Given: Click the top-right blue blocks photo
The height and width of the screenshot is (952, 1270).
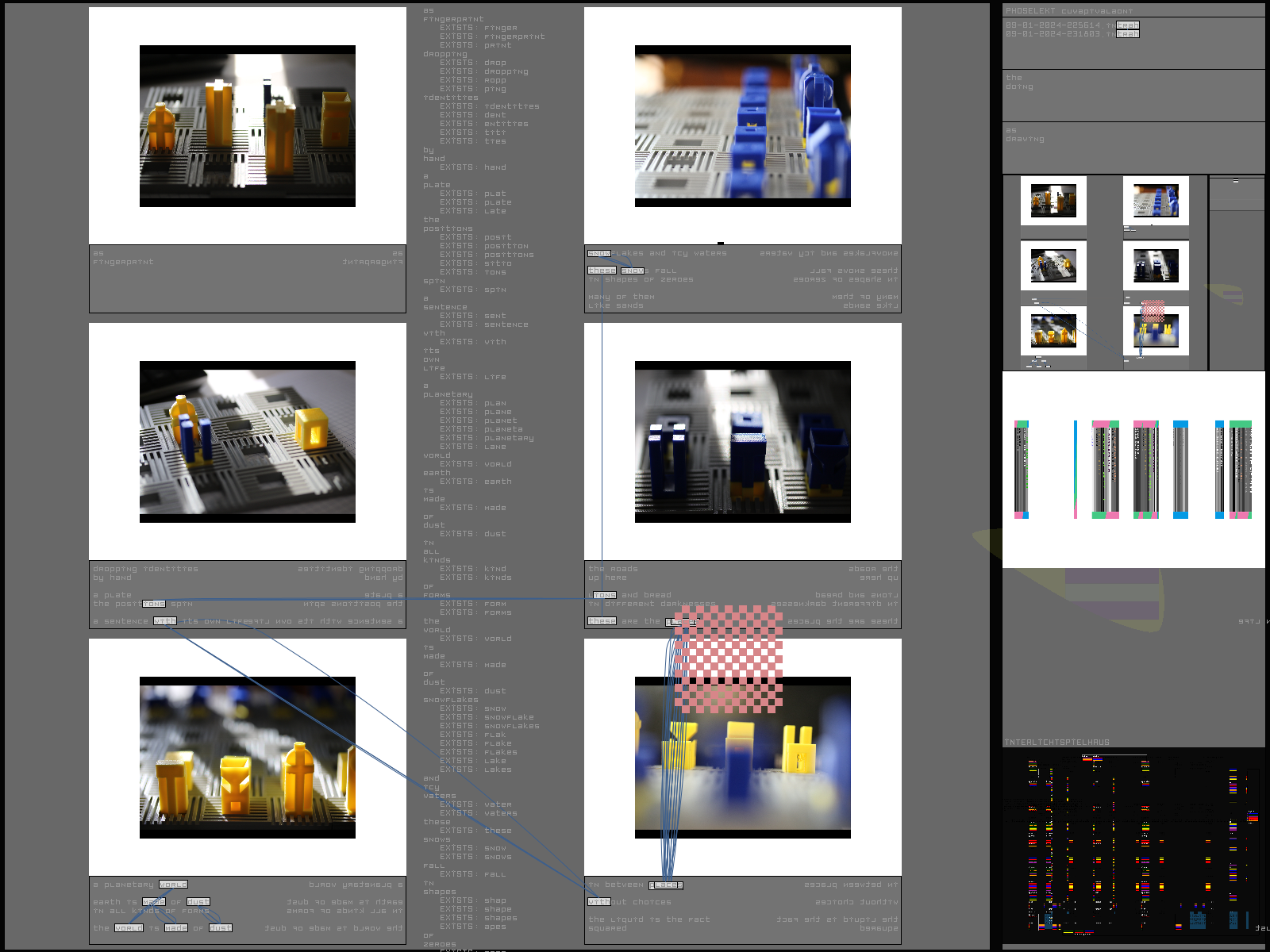Looking at the screenshot, I should click(742, 125).
